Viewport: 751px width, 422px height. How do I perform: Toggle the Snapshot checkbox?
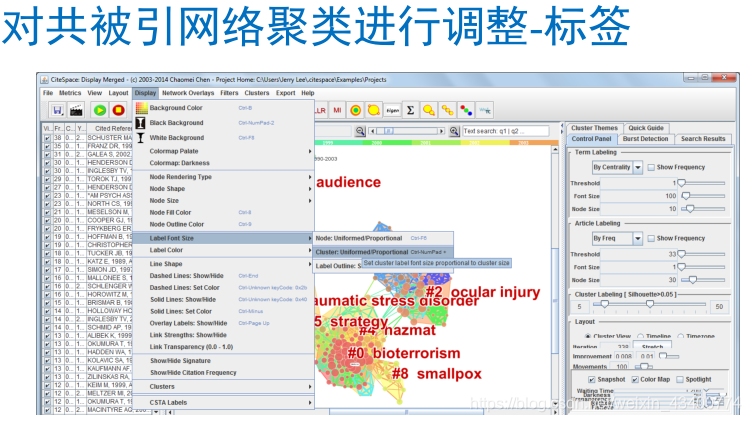tap(592, 379)
